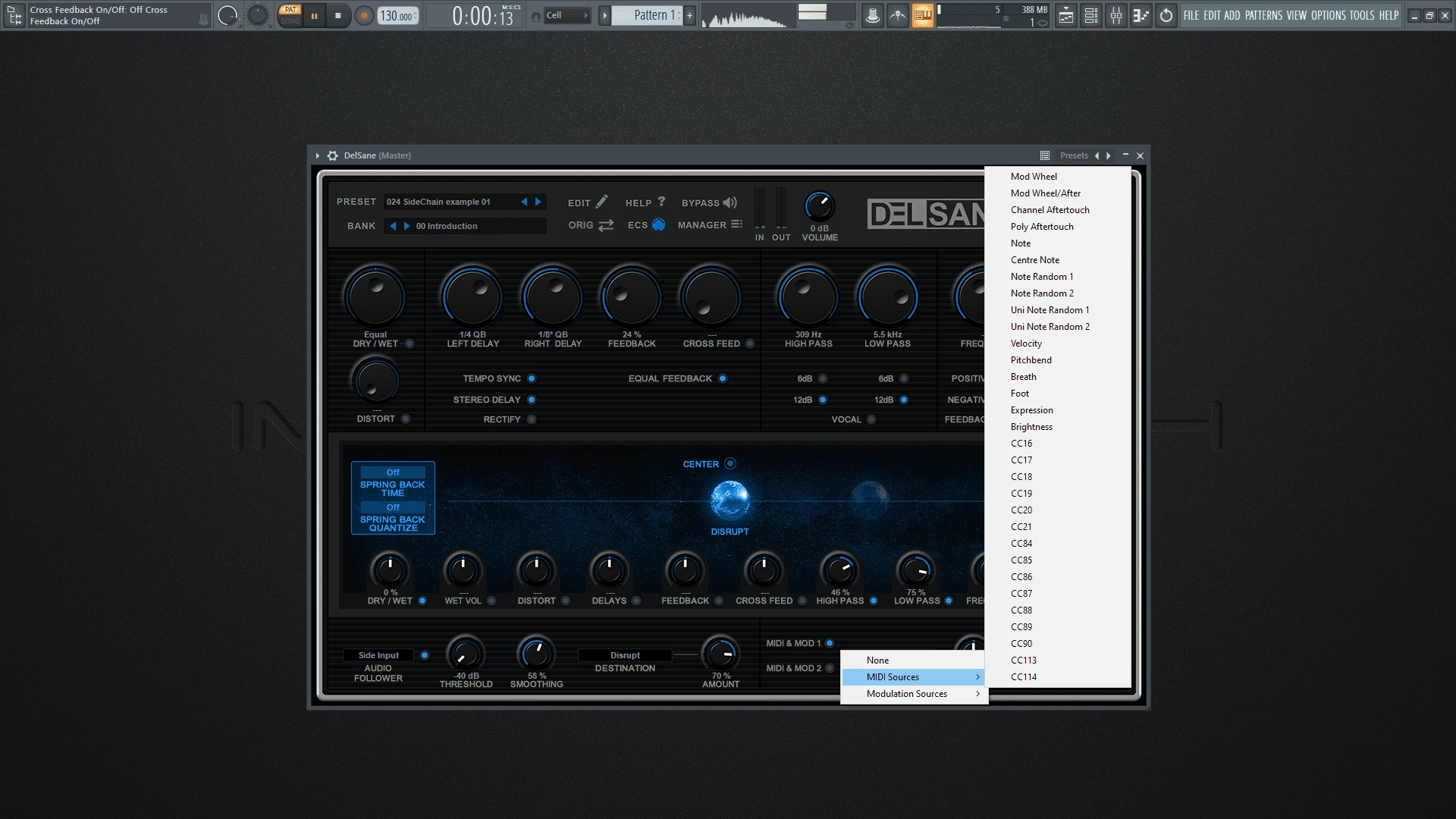This screenshot has width=1456, height=819.
Task: Toggle CROSS FEED indicator in top section
Action: (750, 344)
